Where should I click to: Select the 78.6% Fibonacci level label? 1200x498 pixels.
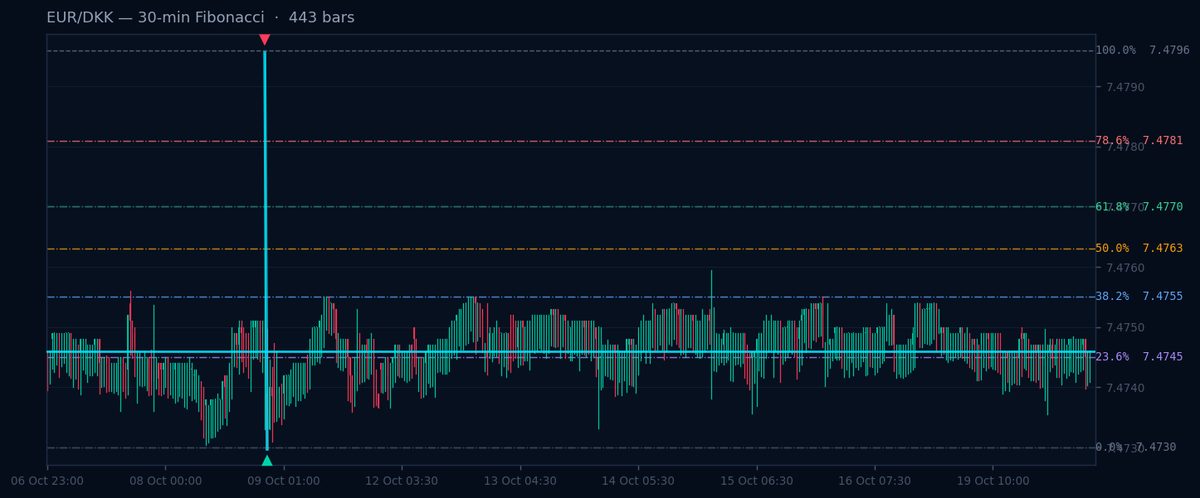[x=1112, y=141]
